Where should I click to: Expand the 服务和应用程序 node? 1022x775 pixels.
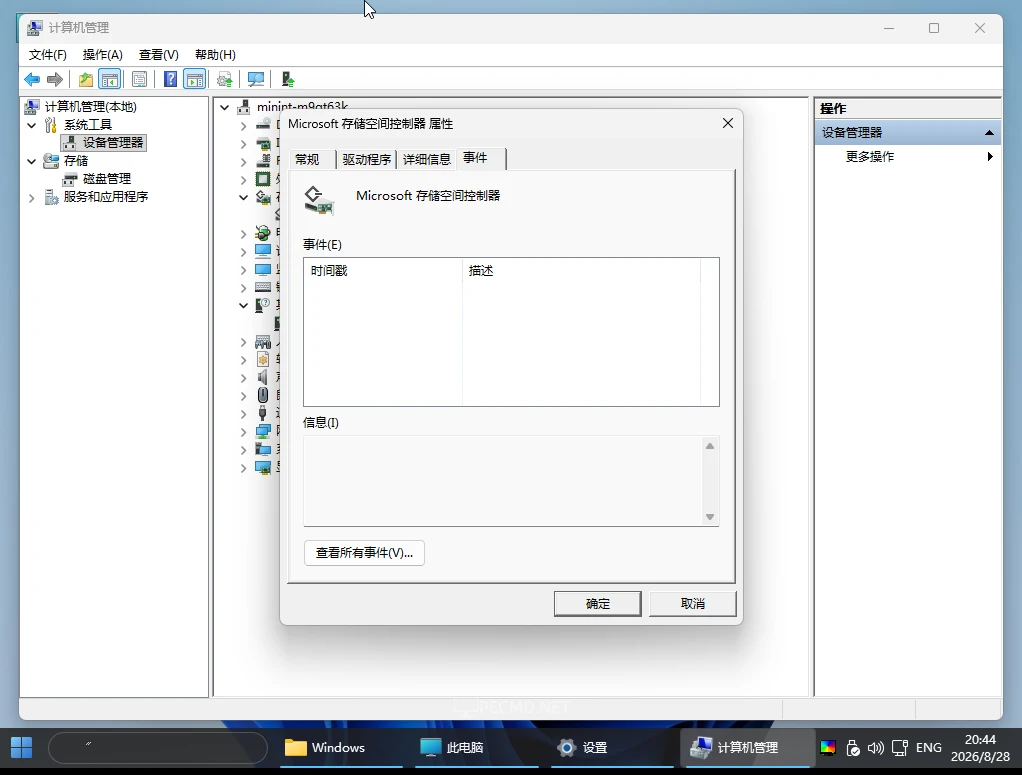(x=31, y=197)
